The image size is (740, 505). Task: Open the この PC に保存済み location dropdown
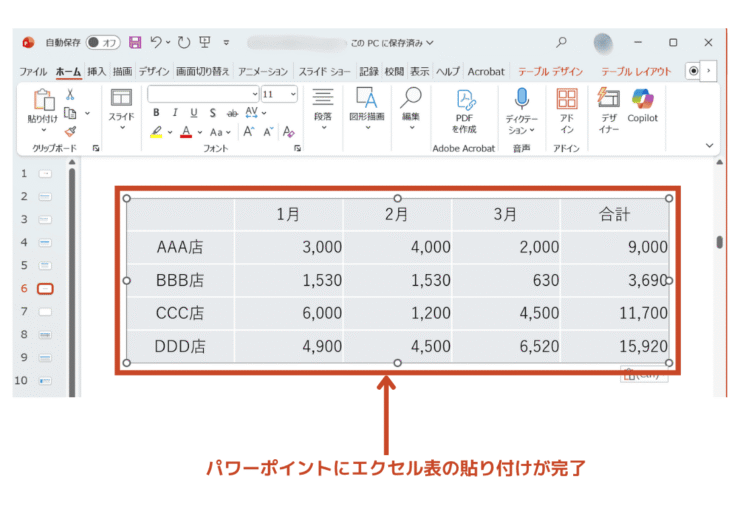392,43
